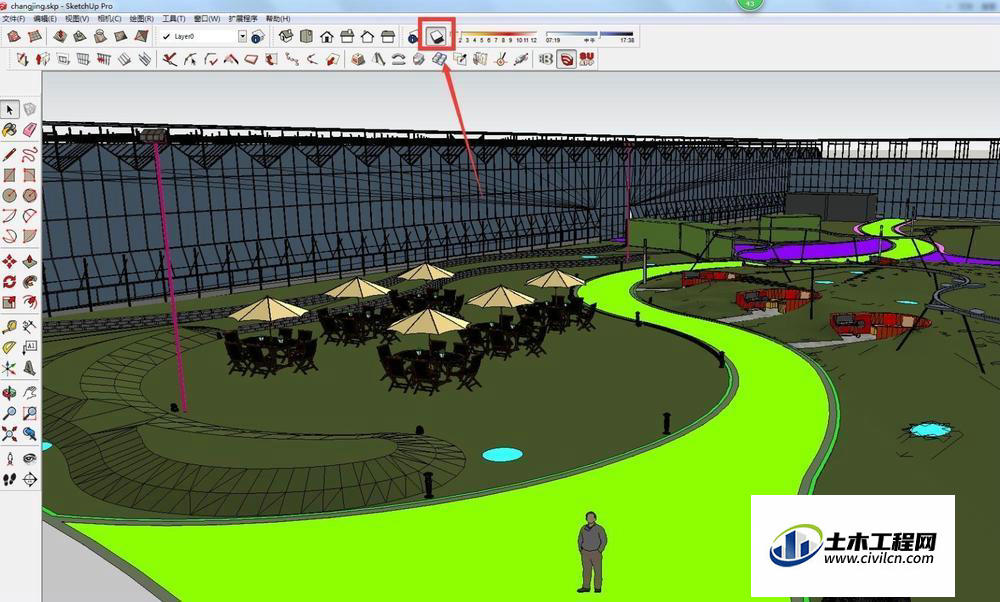Image resolution: width=1000 pixels, height=602 pixels.
Task: Select the 3-Point Arc tool
Action: coord(10,236)
